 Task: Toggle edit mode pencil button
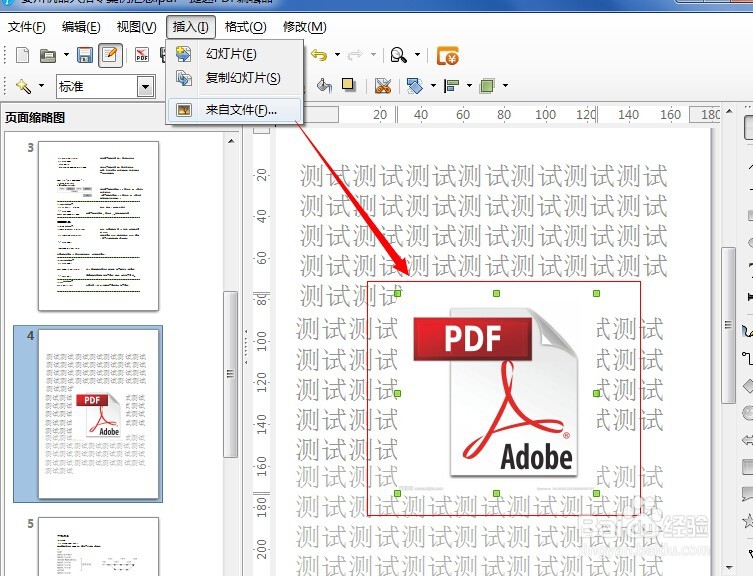coord(110,55)
